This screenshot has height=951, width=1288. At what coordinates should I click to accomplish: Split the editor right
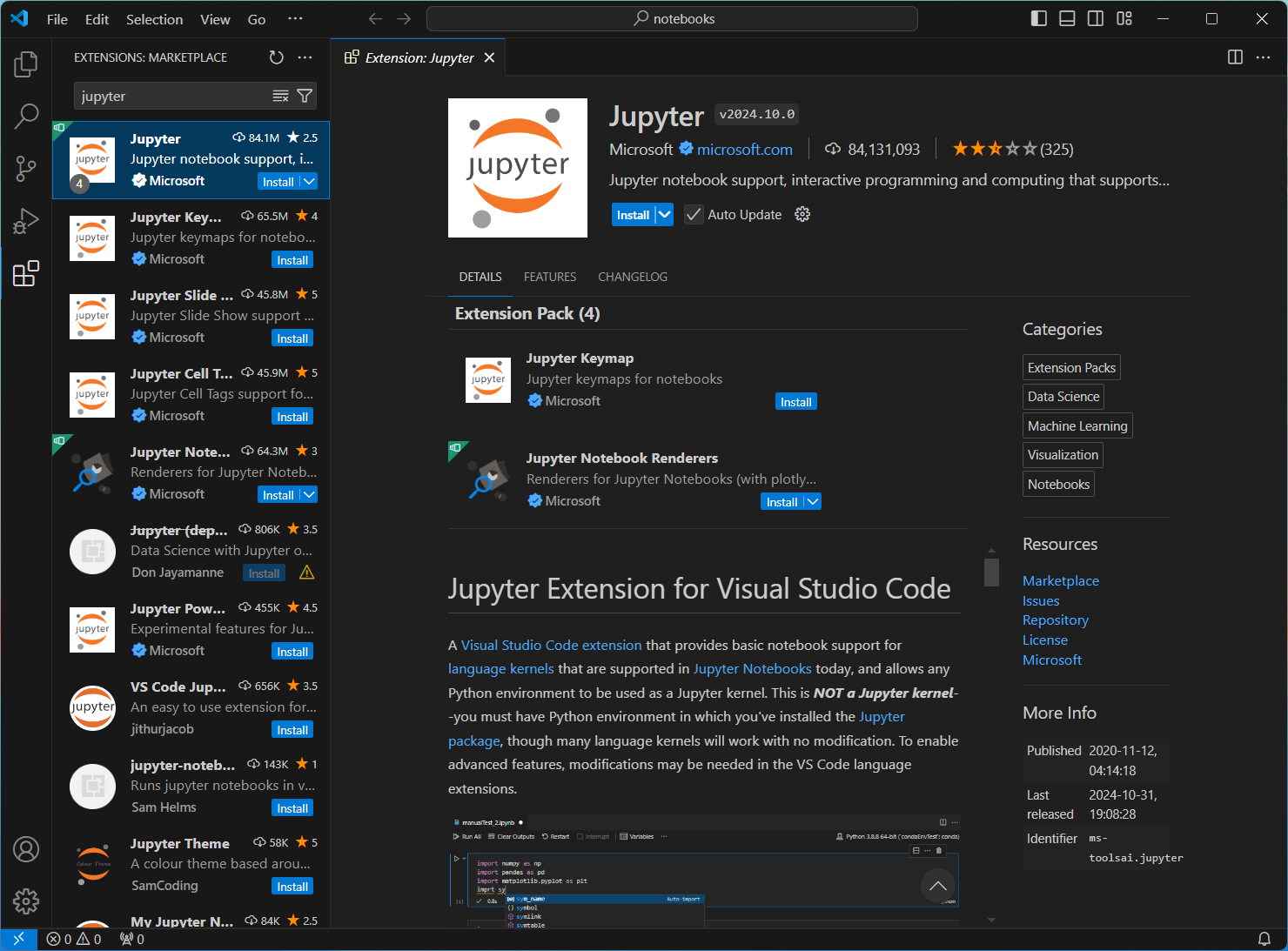click(1235, 57)
